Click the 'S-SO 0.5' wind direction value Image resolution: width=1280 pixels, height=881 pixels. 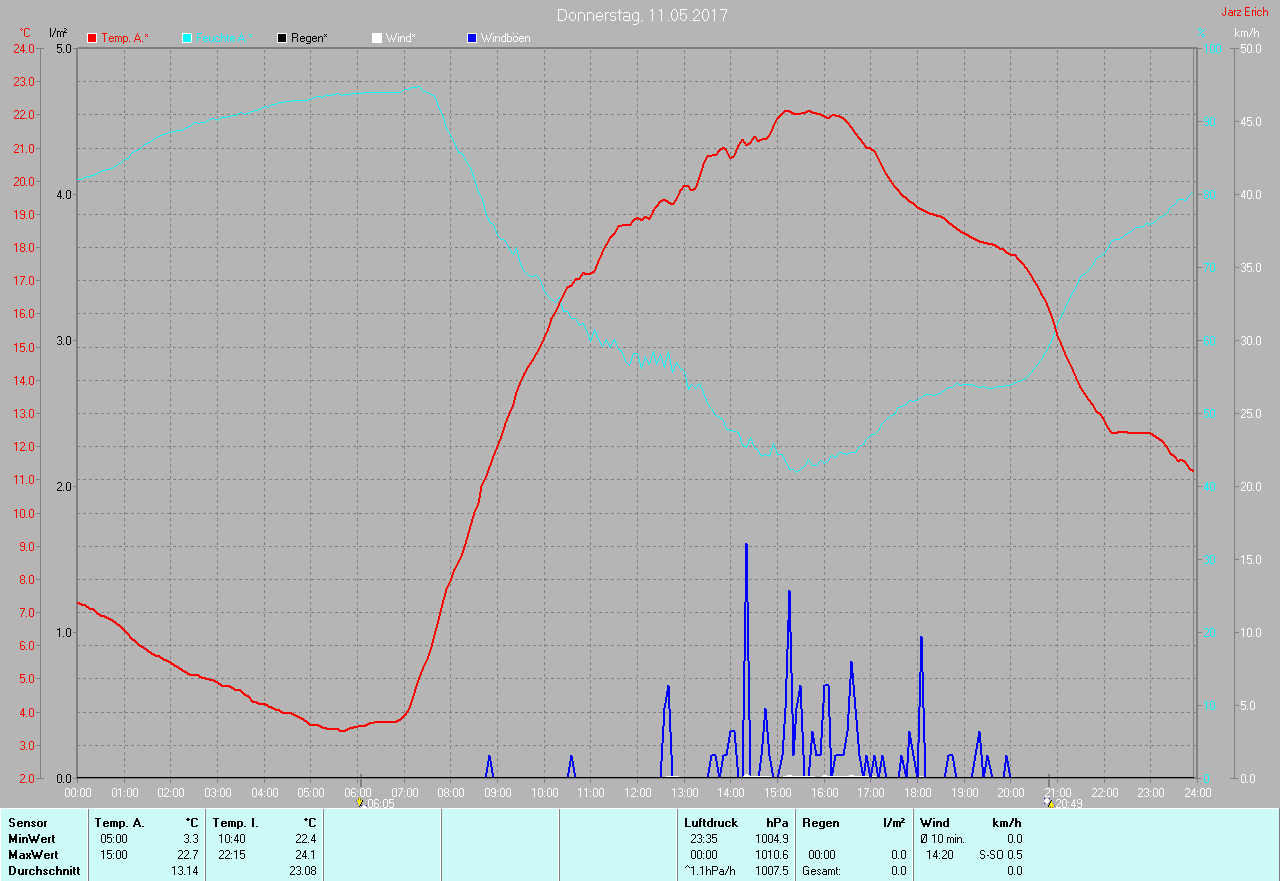(x=1000, y=855)
